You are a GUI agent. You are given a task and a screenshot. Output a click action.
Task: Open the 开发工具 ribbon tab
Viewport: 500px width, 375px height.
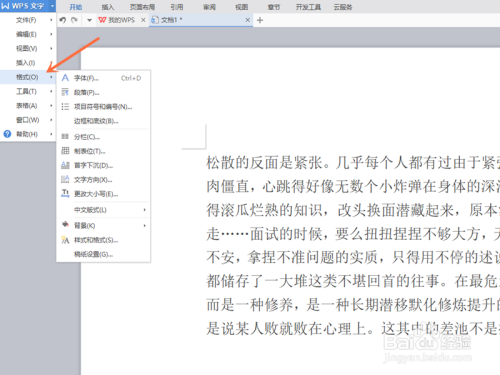[x=308, y=7]
